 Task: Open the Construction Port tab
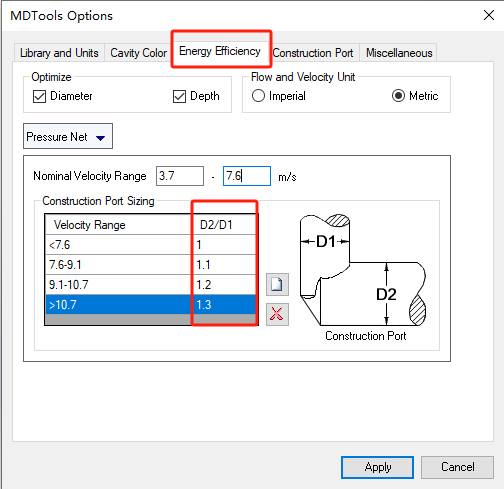[313, 53]
